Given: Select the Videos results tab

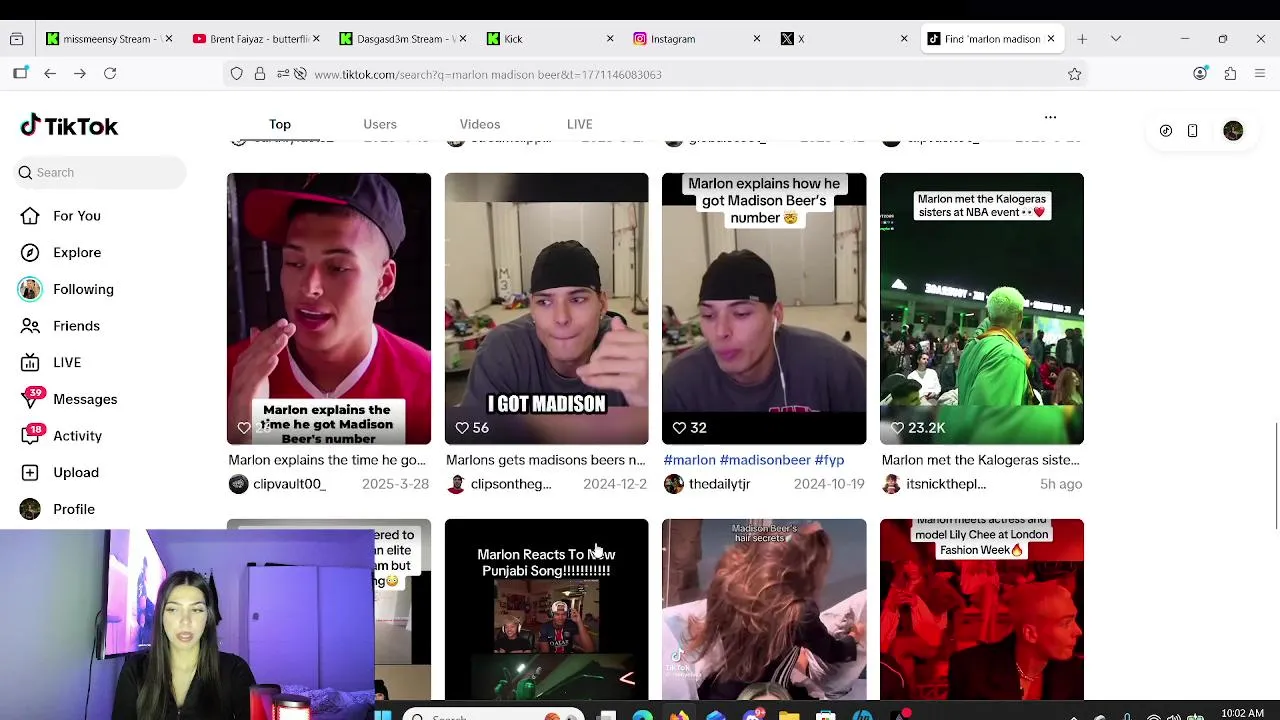Looking at the screenshot, I should (x=480, y=124).
